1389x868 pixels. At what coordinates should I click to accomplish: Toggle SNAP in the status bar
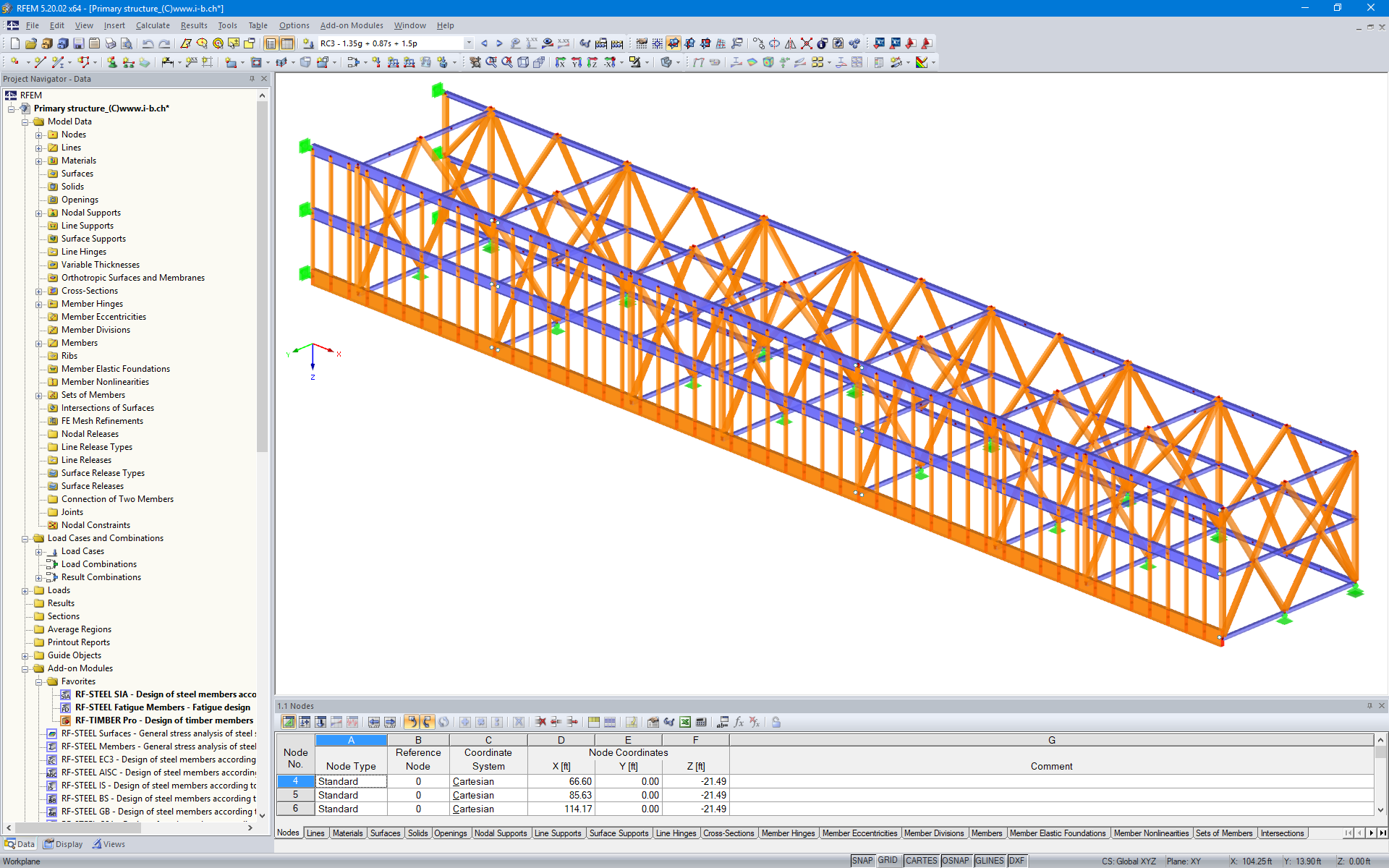coord(862,861)
